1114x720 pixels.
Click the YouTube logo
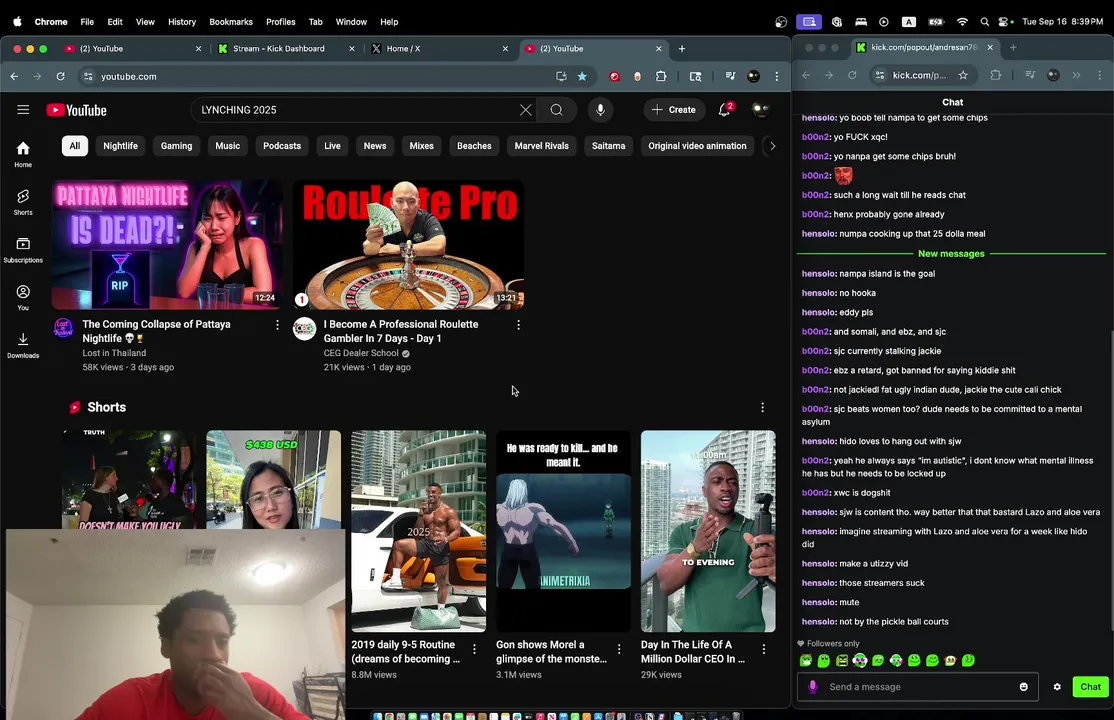pyautogui.click(x=77, y=110)
